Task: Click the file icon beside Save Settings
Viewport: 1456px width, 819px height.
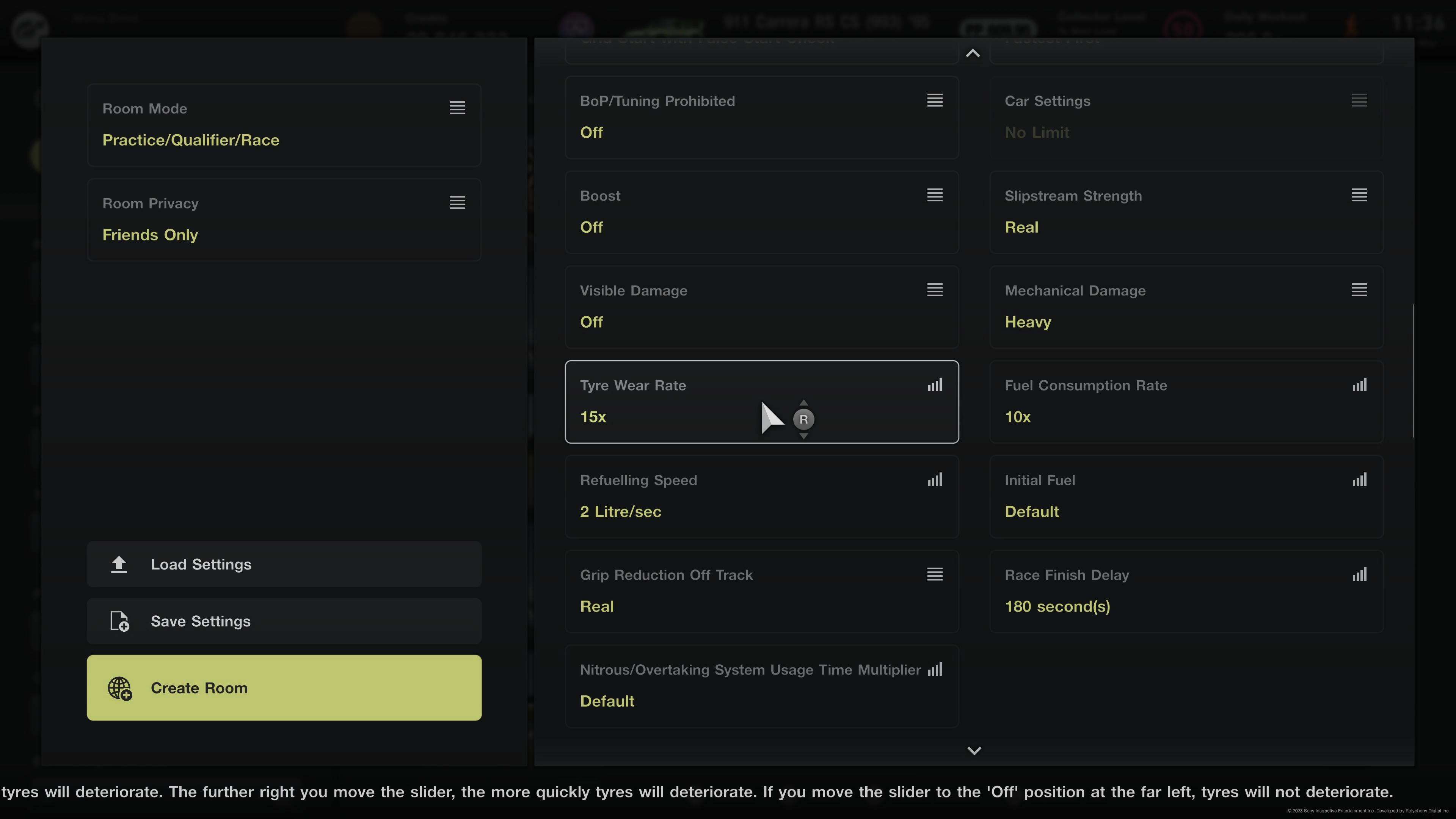Action: (119, 621)
